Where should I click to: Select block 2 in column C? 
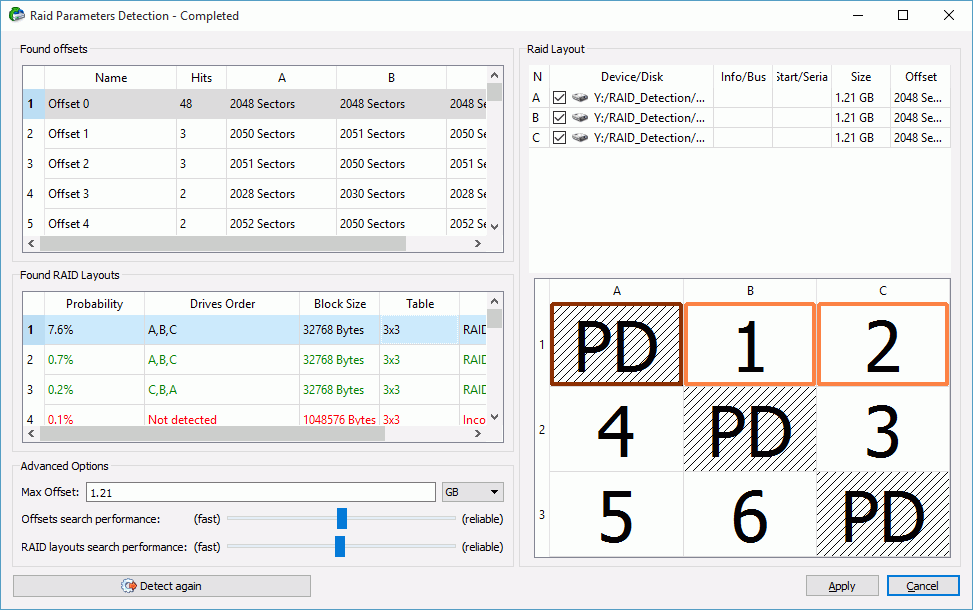tap(882, 344)
